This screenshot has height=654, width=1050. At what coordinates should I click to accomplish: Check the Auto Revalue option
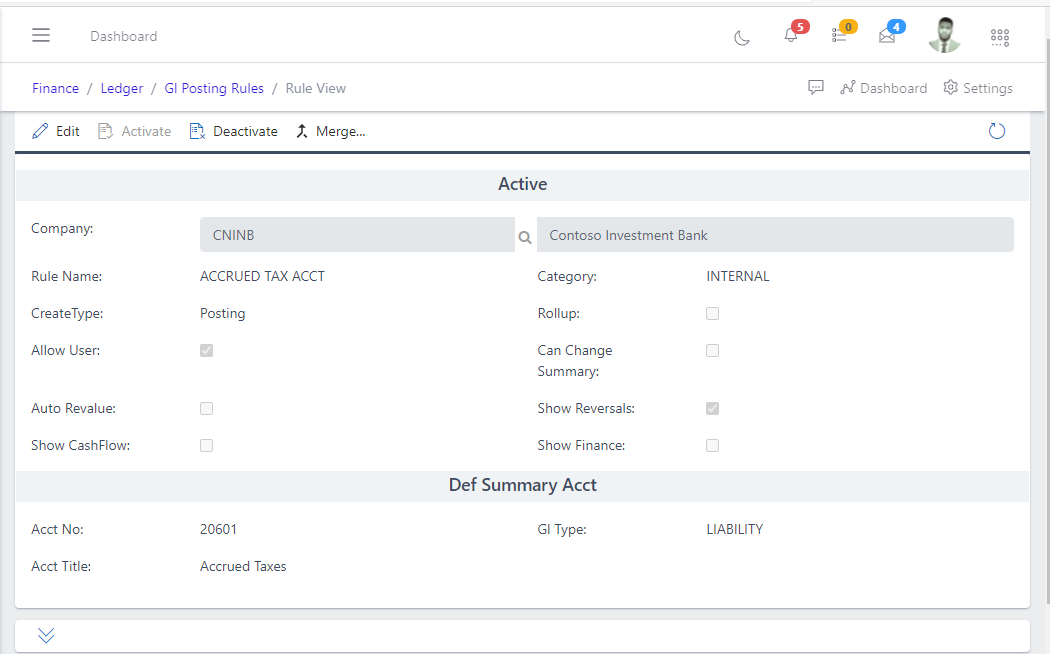point(206,408)
